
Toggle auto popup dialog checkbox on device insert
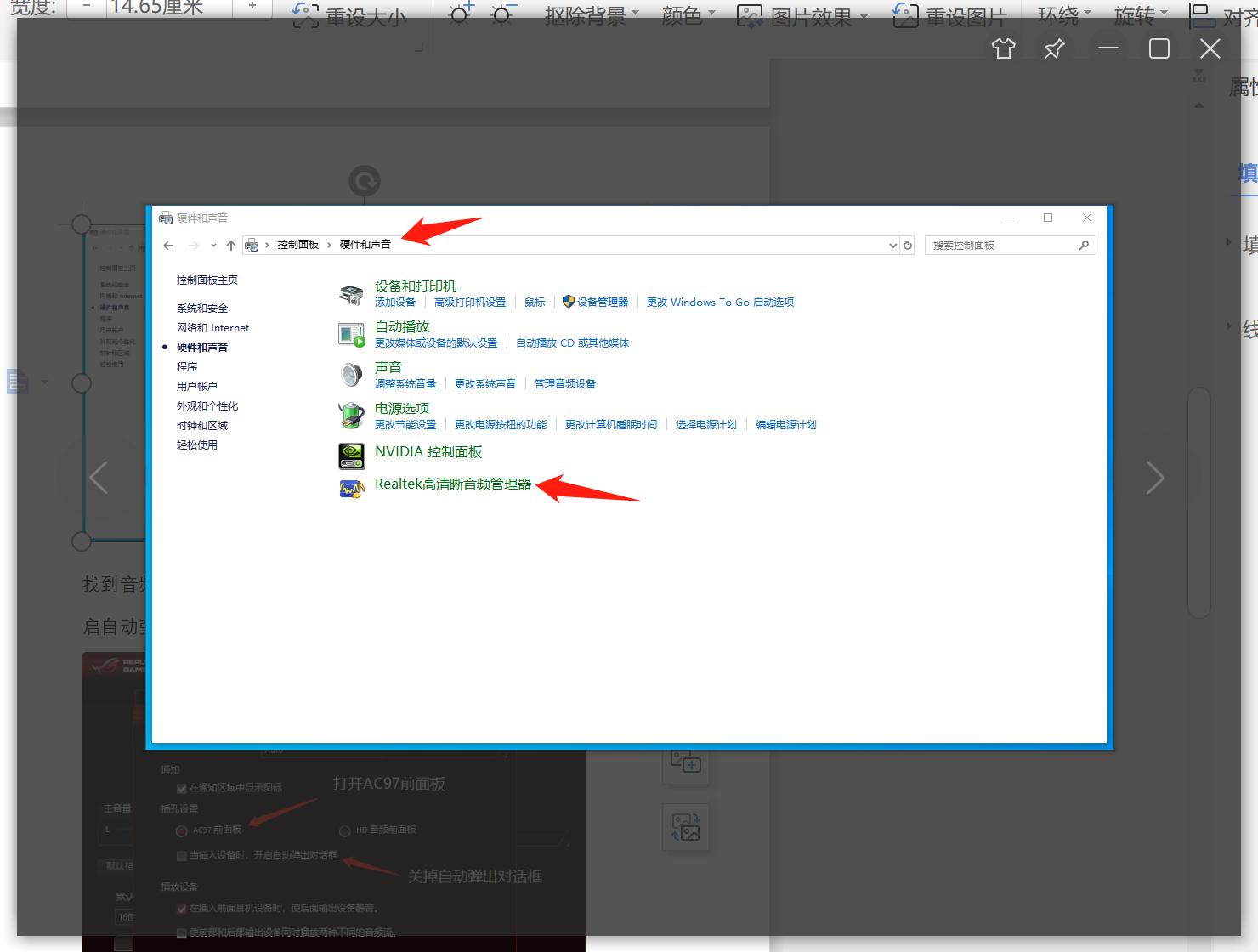tap(181, 855)
